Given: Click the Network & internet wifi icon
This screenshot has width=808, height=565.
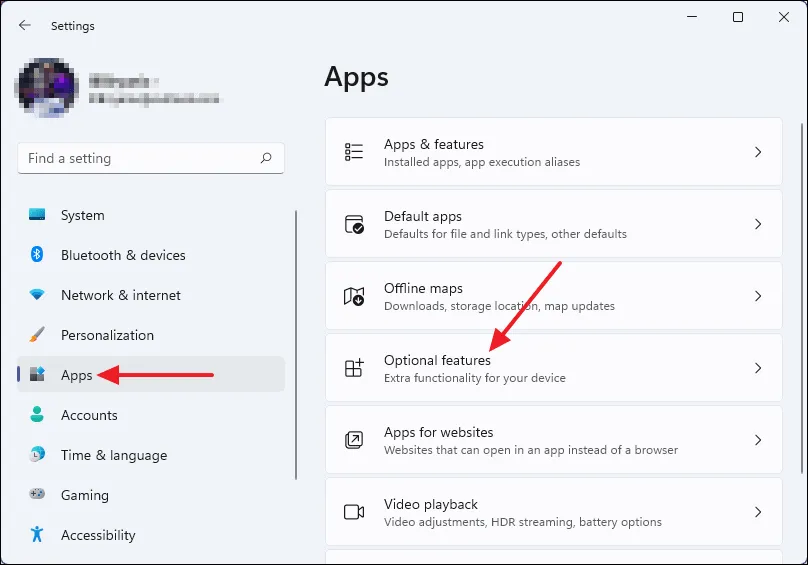Looking at the screenshot, I should [x=37, y=295].
